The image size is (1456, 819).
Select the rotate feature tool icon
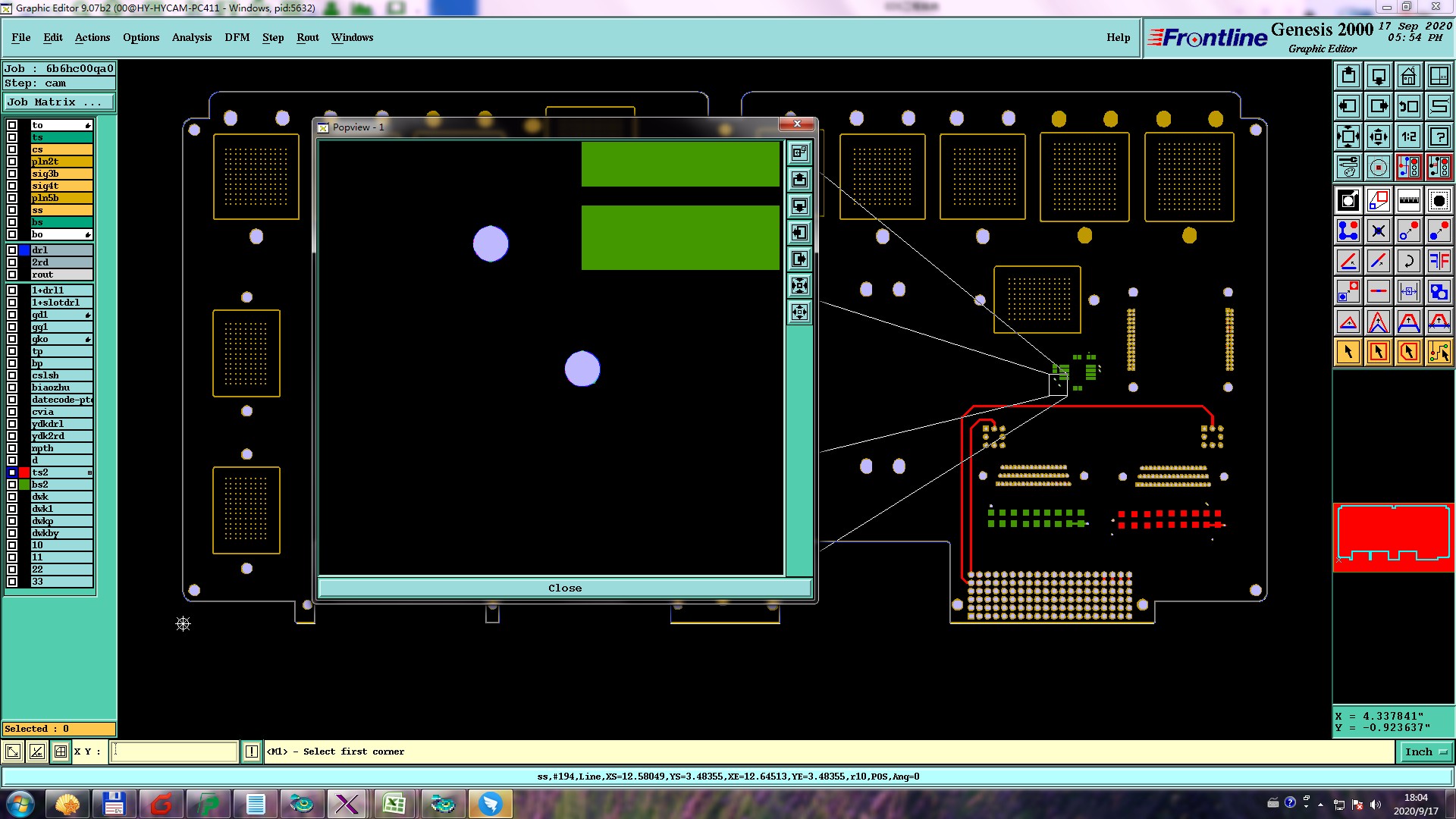1408,261
